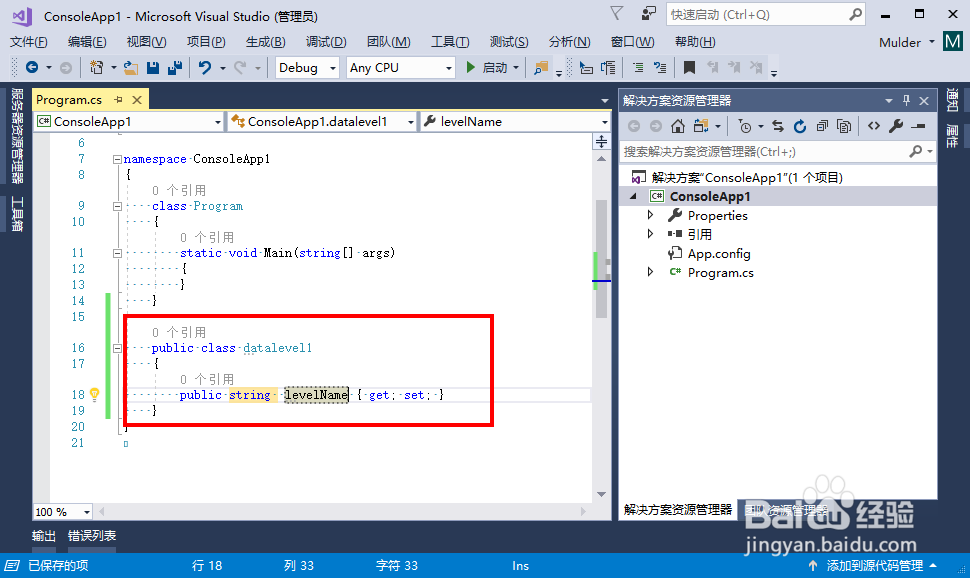
Task: Click the Save All icon
Action: tap(175, 67)
